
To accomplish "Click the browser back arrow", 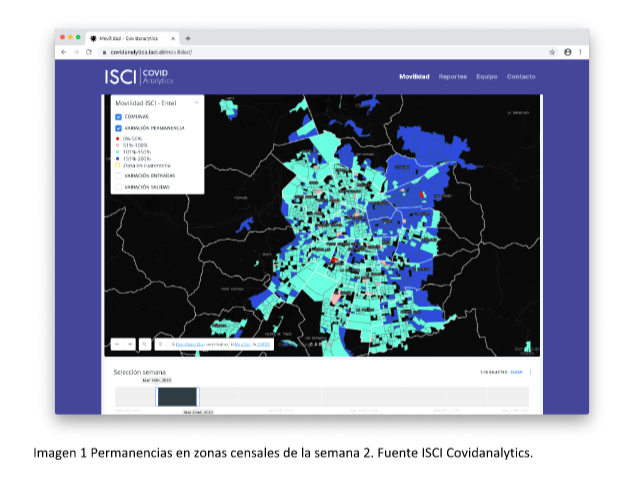I will click(x=64, y=52).
